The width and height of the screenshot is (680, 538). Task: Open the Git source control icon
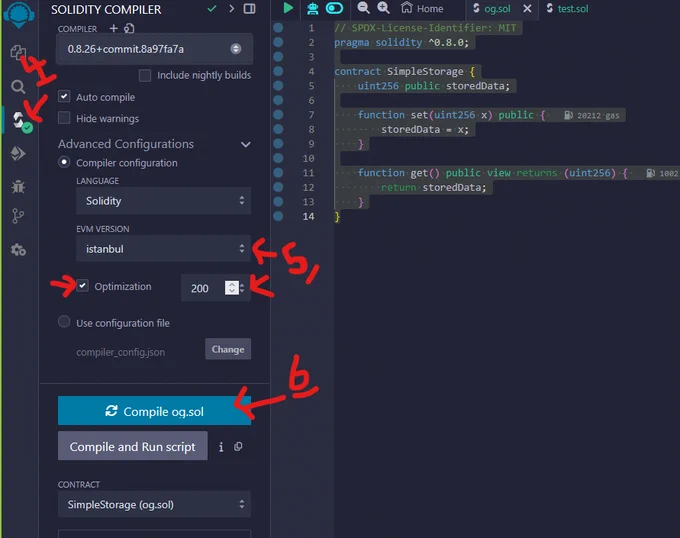pos(18,216)
